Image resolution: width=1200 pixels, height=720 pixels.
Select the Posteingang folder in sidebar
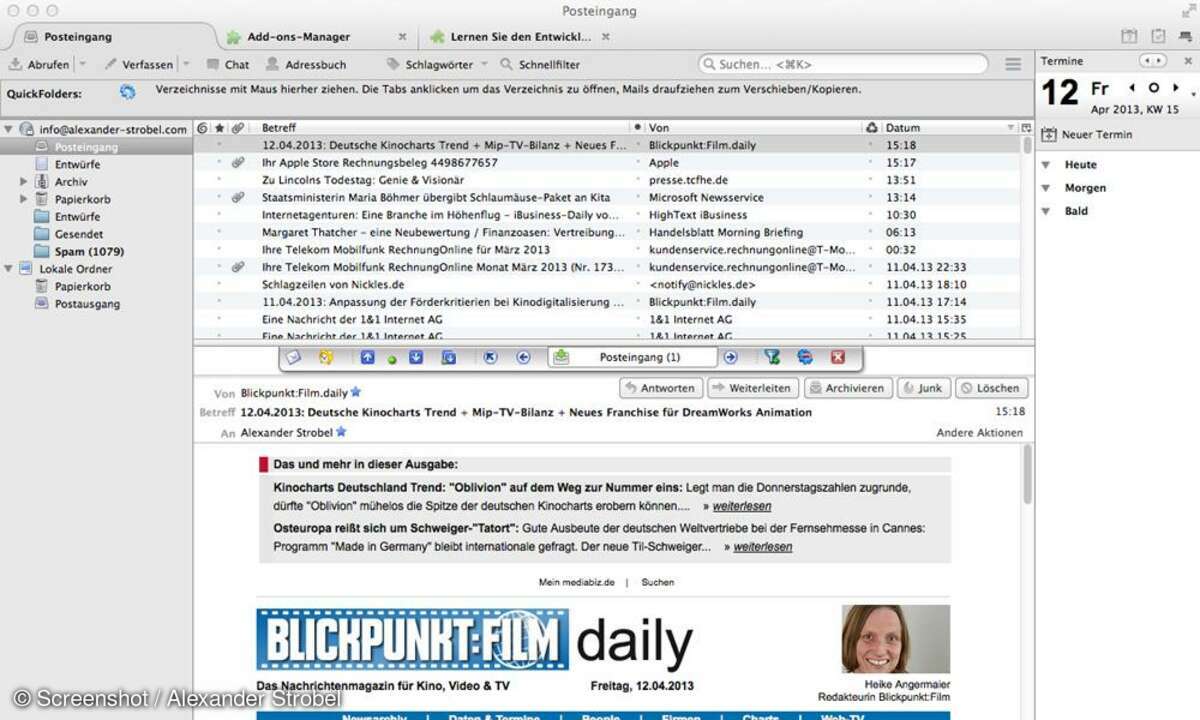pos(96,147)
